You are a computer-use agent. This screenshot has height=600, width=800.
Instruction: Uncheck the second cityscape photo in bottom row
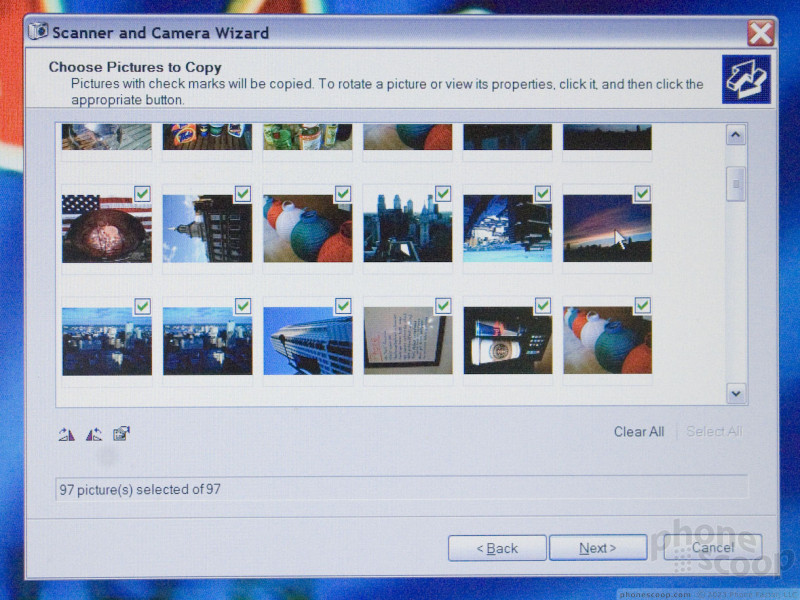(x=243, y=306)
